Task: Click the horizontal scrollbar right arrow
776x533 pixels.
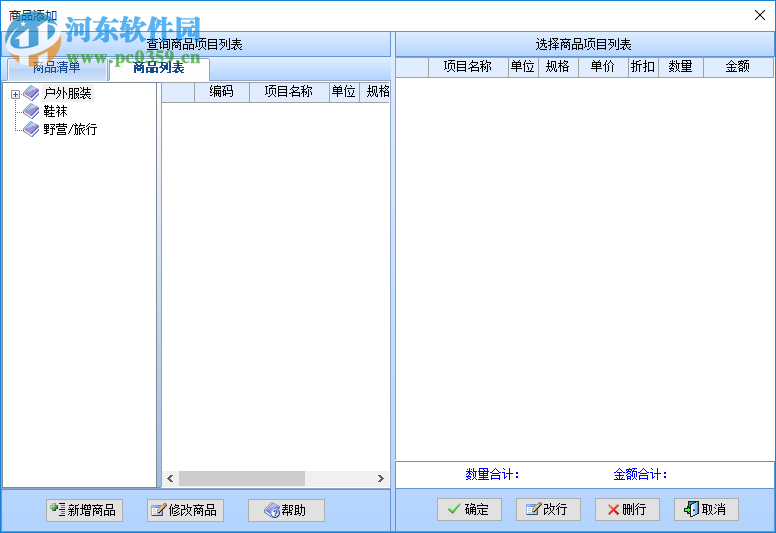Action: point(381,479)
